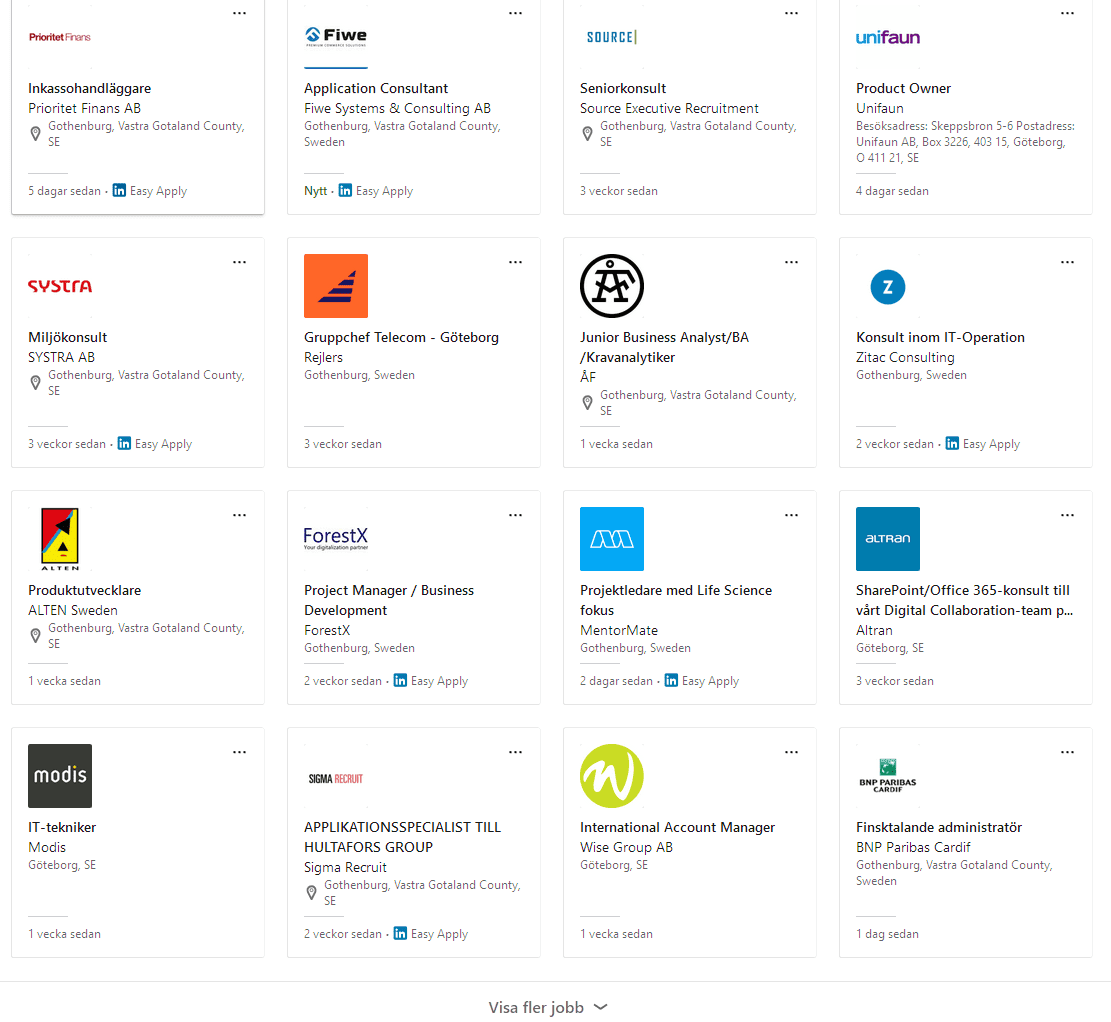Expand the Visa fler jobb chevron
This screenshot has width=1111, height=1022.
tap(600, 1007)
